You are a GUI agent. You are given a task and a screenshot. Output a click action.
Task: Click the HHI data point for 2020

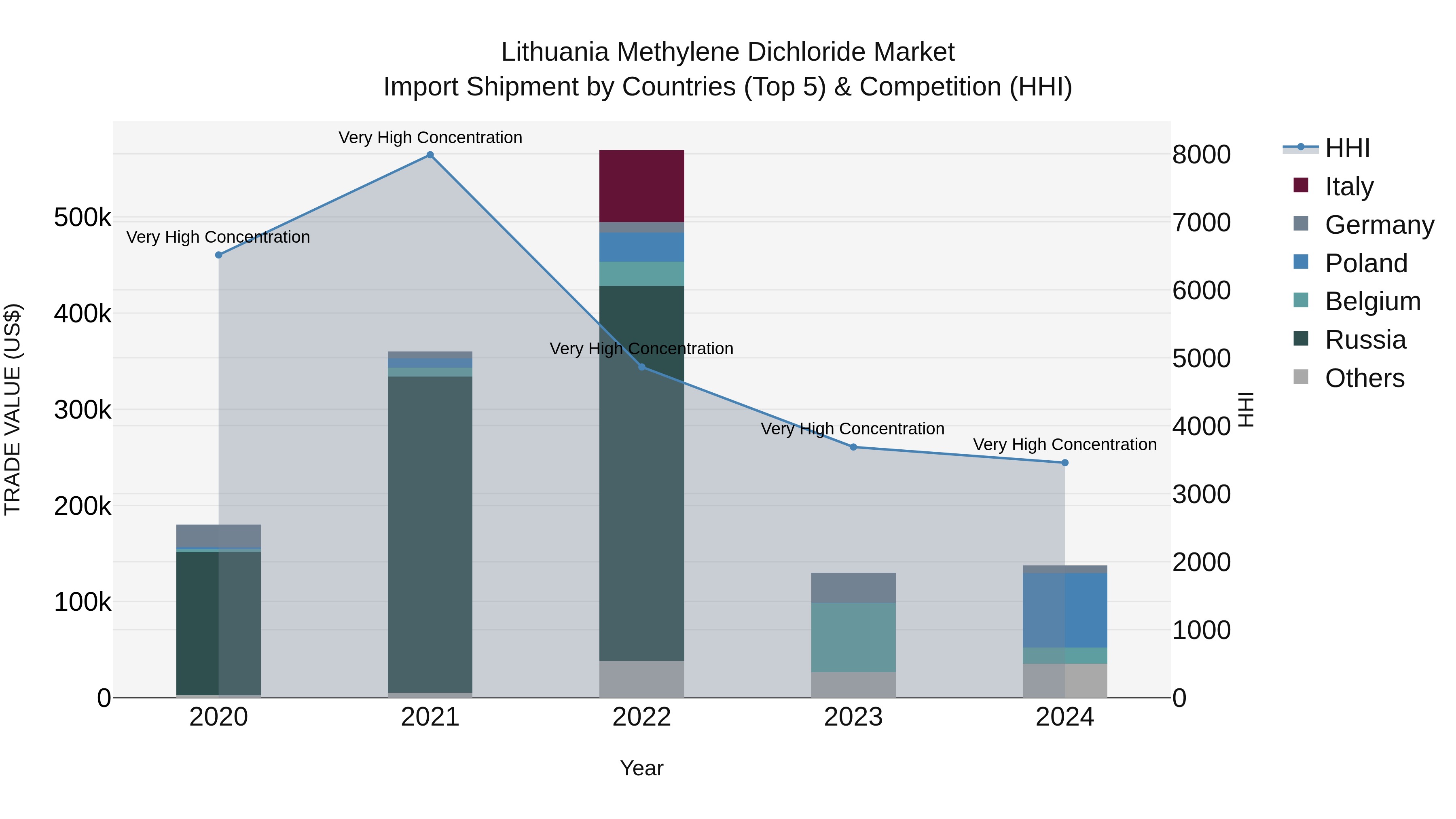(x=219, y=255)
